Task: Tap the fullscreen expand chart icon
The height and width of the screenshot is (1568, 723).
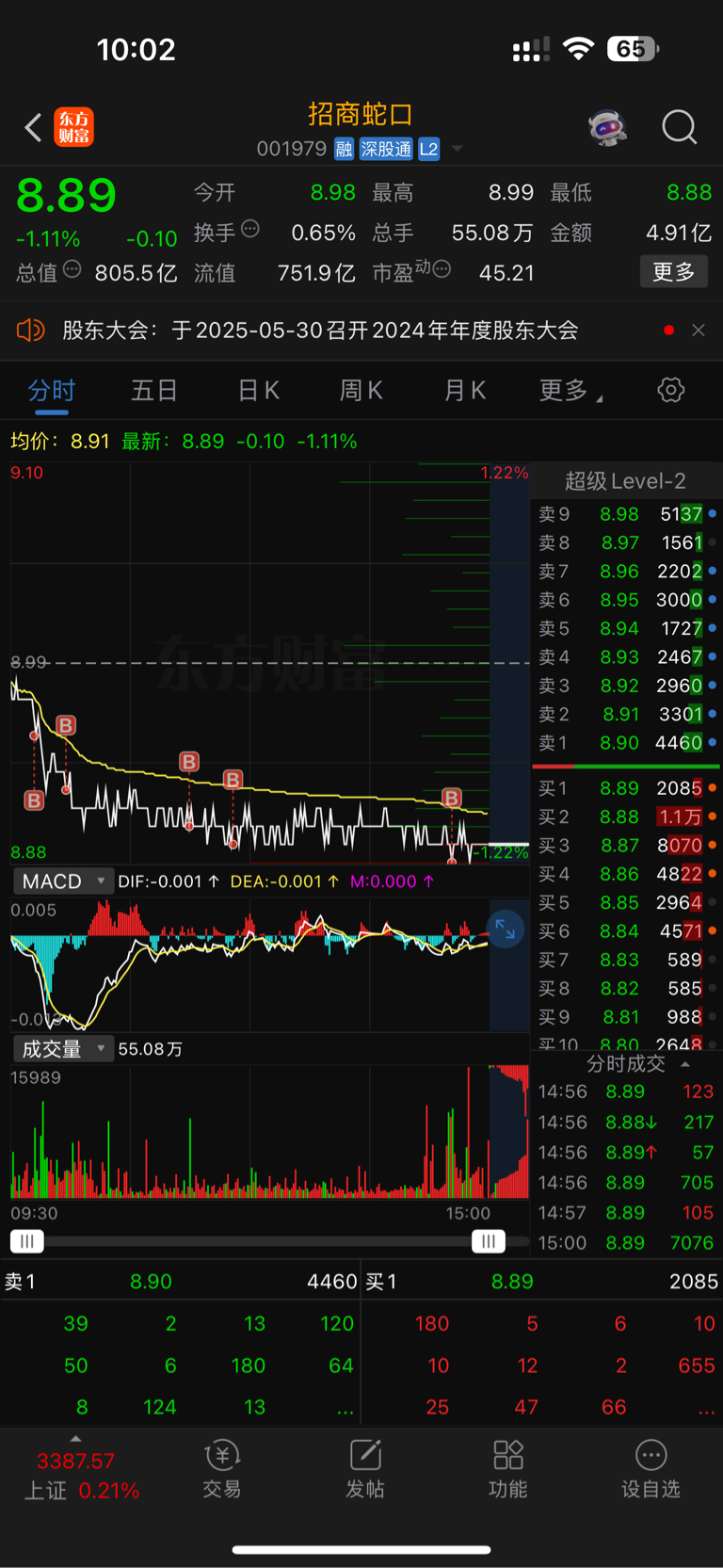Action: 506,929
